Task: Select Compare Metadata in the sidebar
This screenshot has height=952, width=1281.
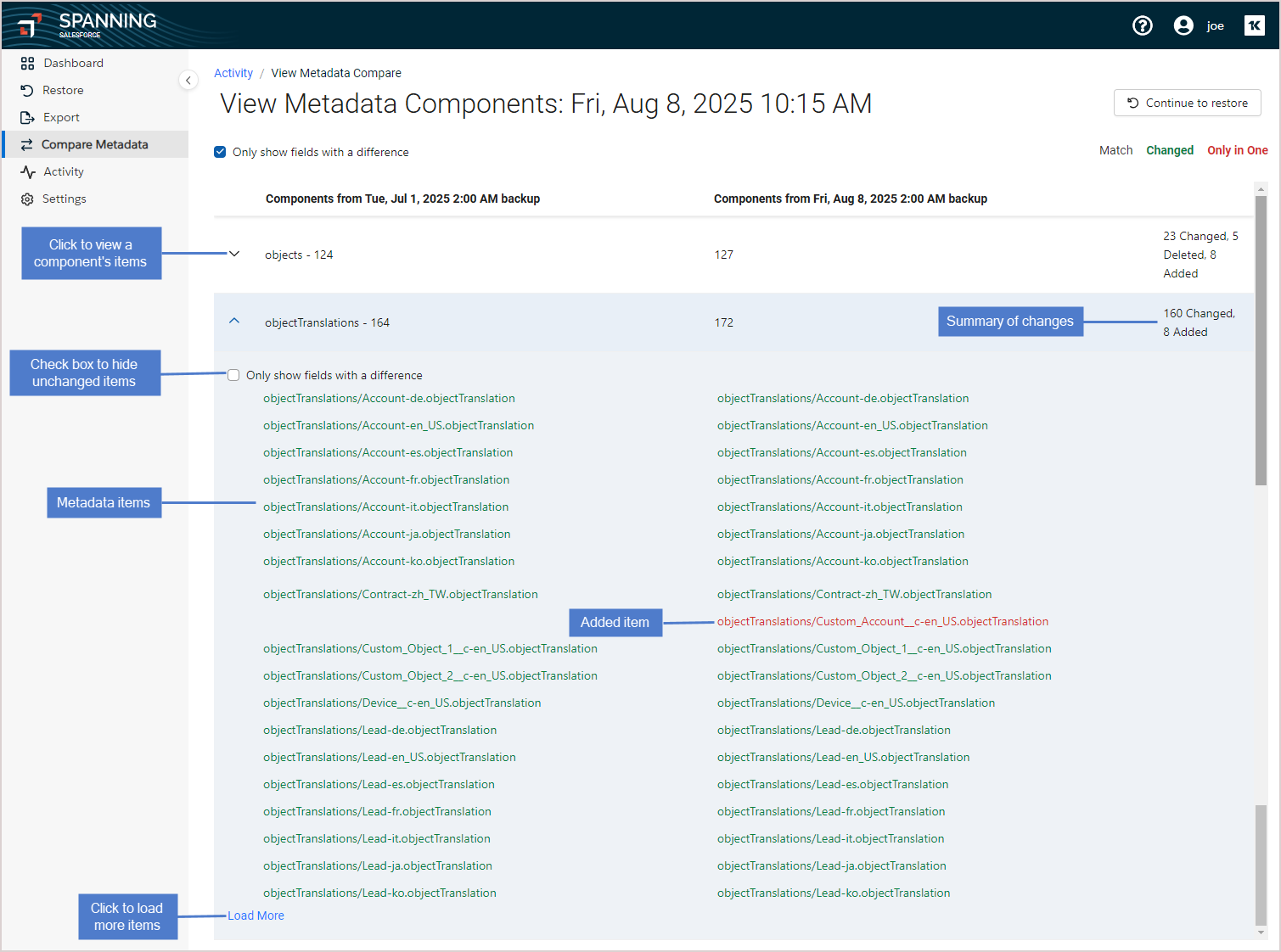Action: coord(94,144)
